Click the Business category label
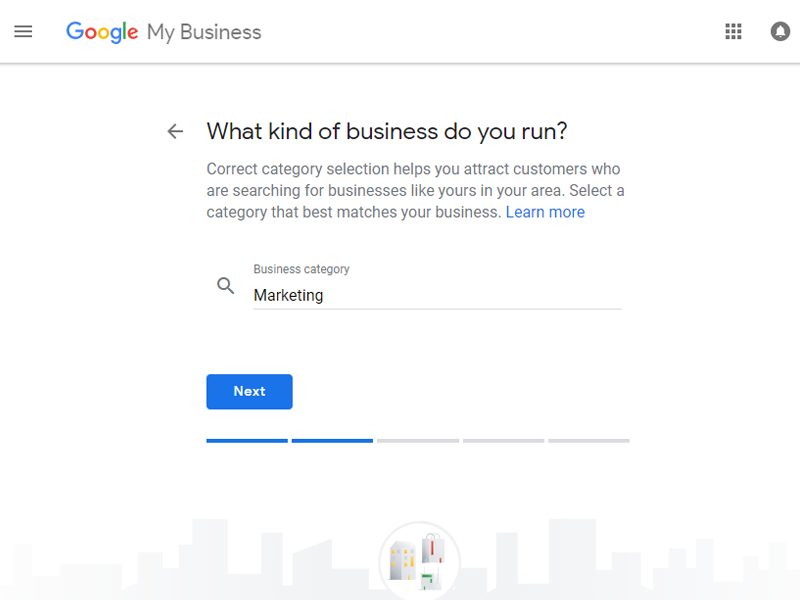Viewport: 800px width, 600px height. pos(302,269)
